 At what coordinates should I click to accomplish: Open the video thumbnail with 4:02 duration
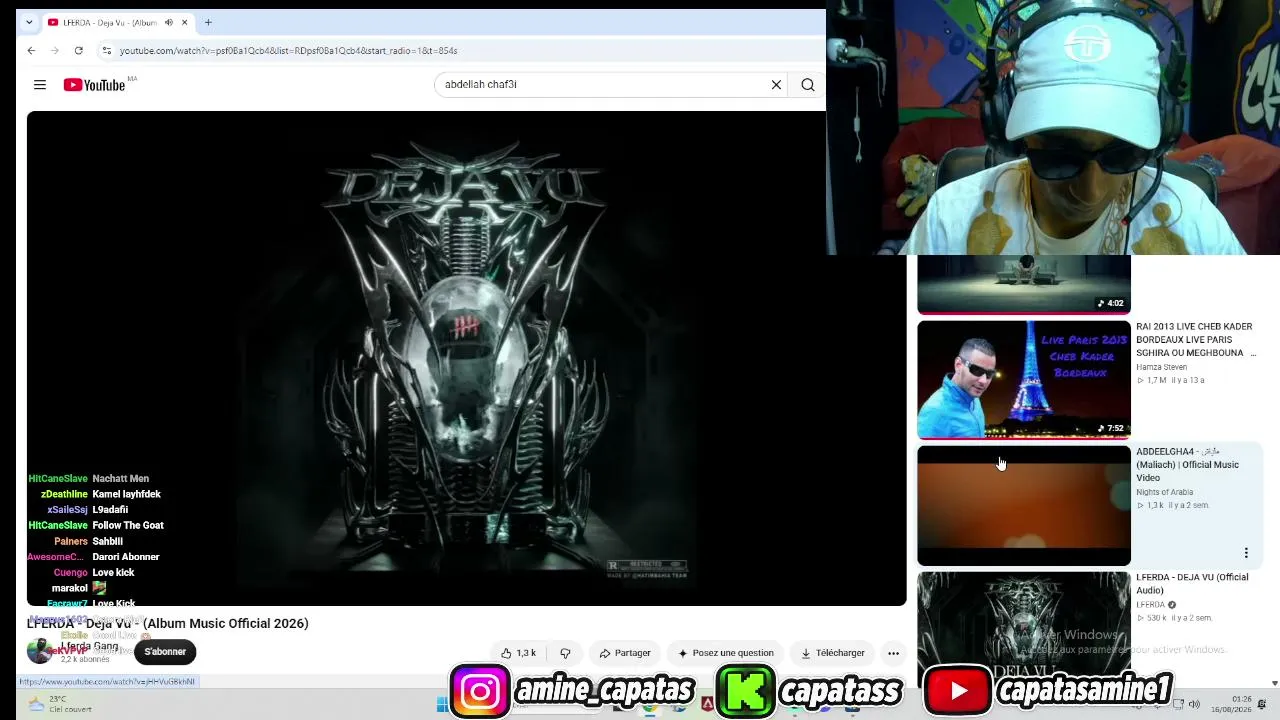[x=1024, y=285]
